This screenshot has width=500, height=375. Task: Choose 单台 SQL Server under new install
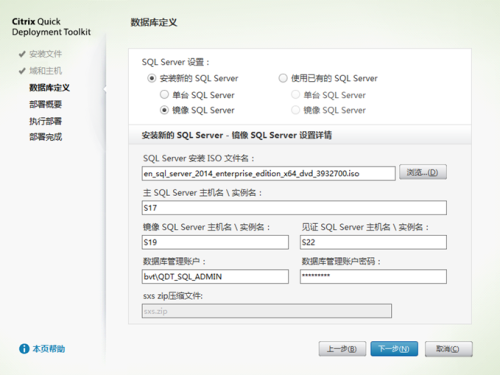click(164, 95)
